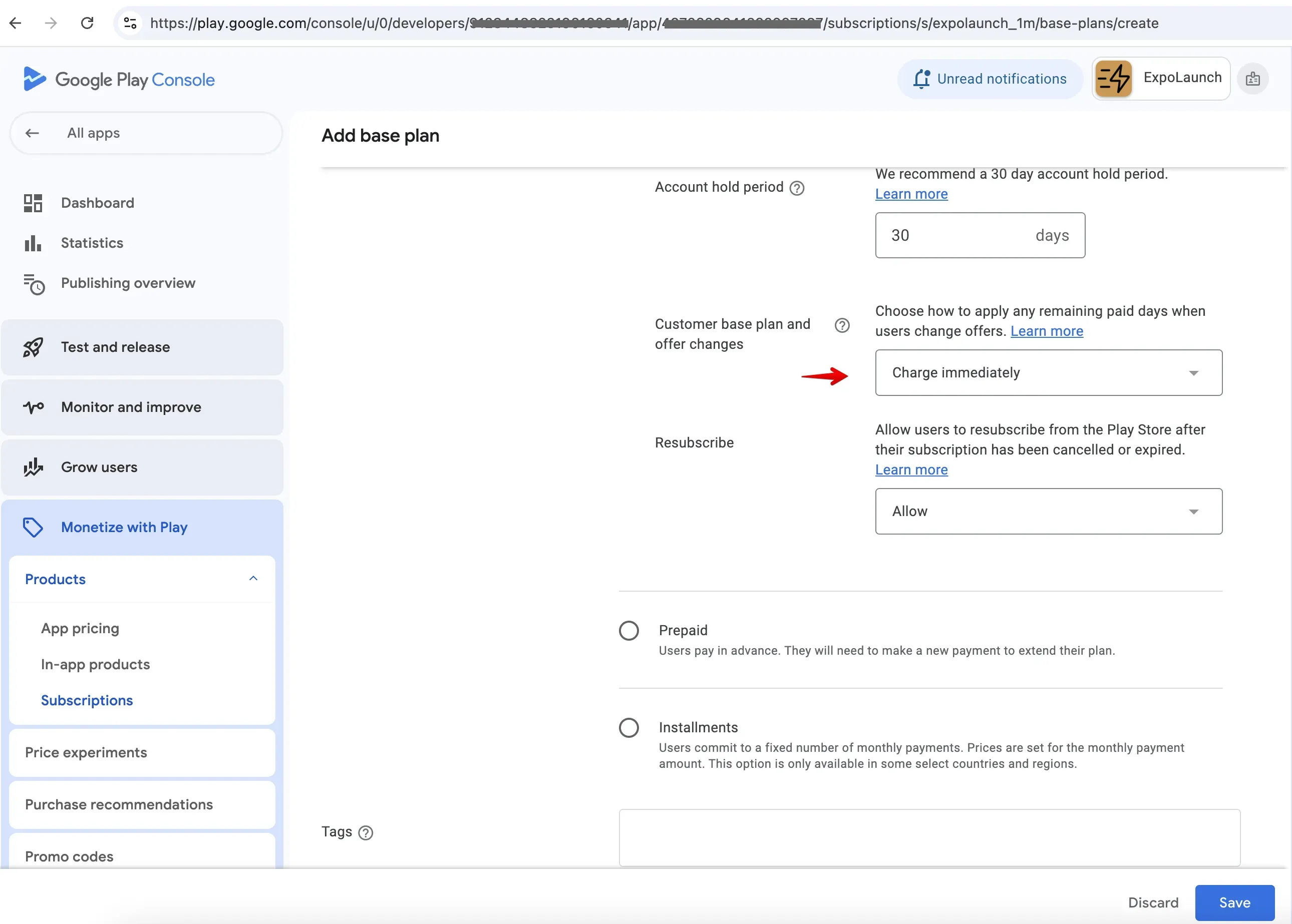Click Discard button

click(1153, 902)
